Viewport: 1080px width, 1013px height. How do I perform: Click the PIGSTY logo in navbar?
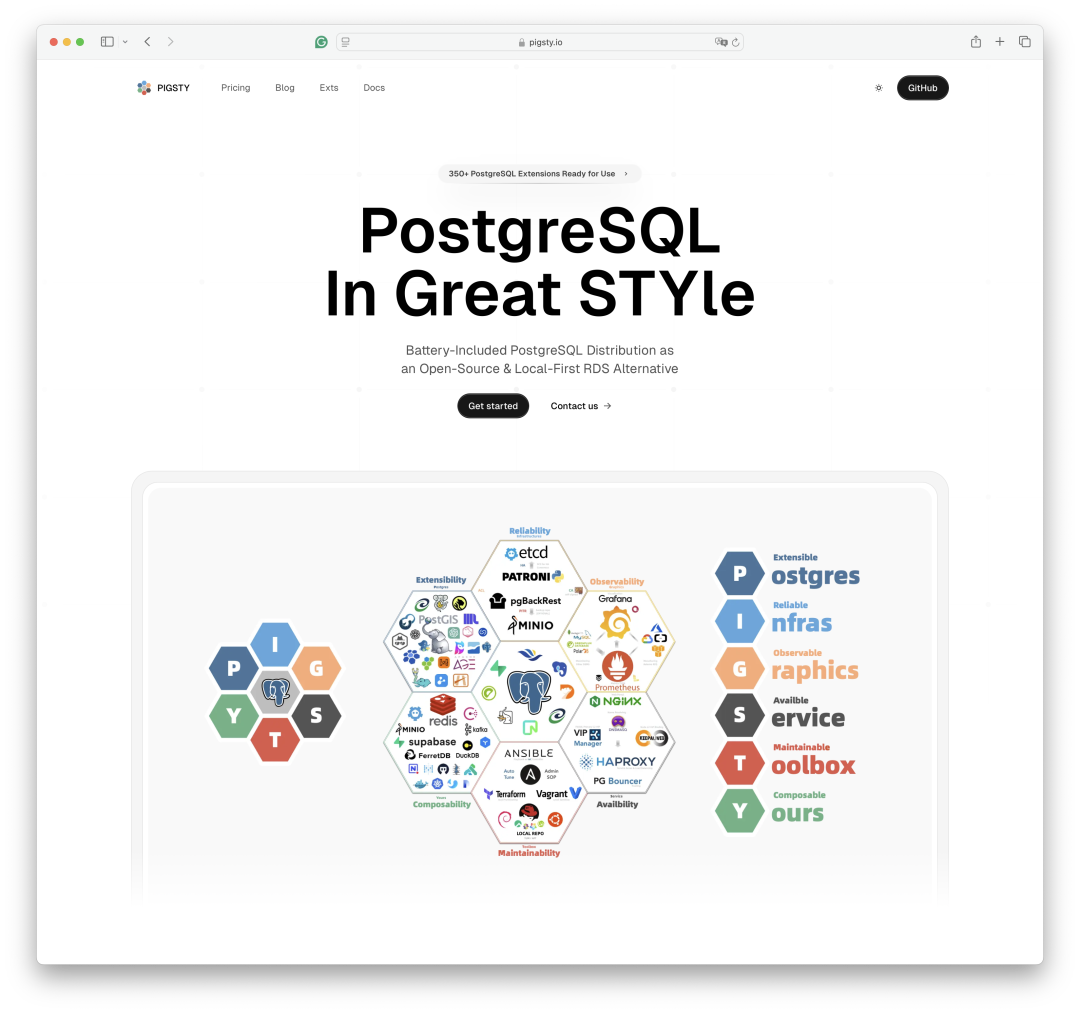[163, 87]
